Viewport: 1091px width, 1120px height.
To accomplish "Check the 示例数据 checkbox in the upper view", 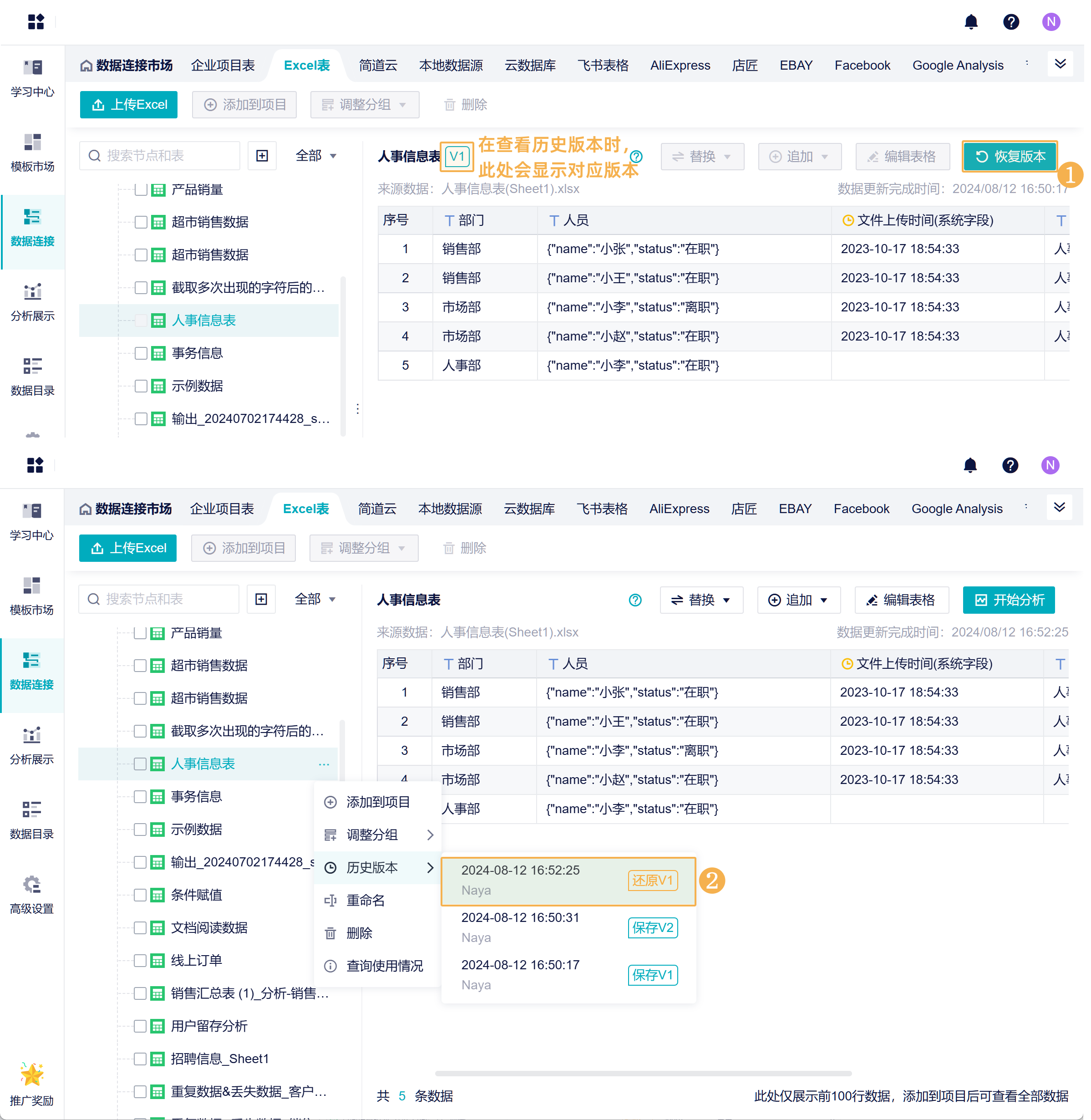I will coord(141,386).
